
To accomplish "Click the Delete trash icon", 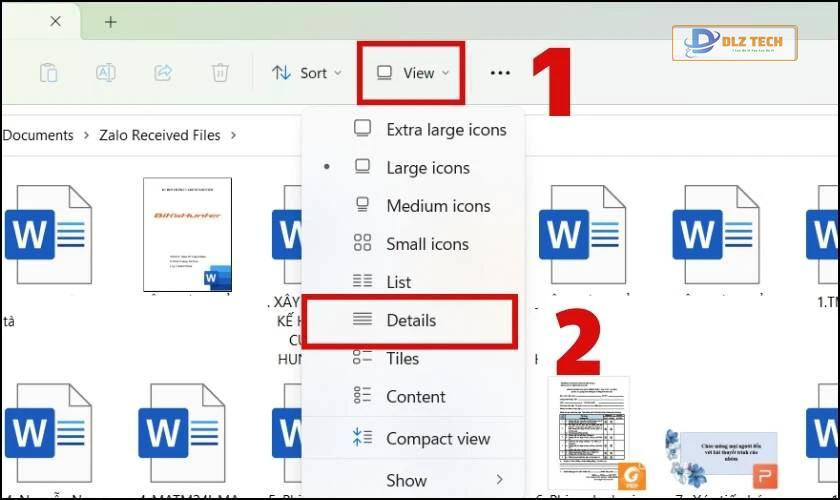I will click(x=220, y=72).
